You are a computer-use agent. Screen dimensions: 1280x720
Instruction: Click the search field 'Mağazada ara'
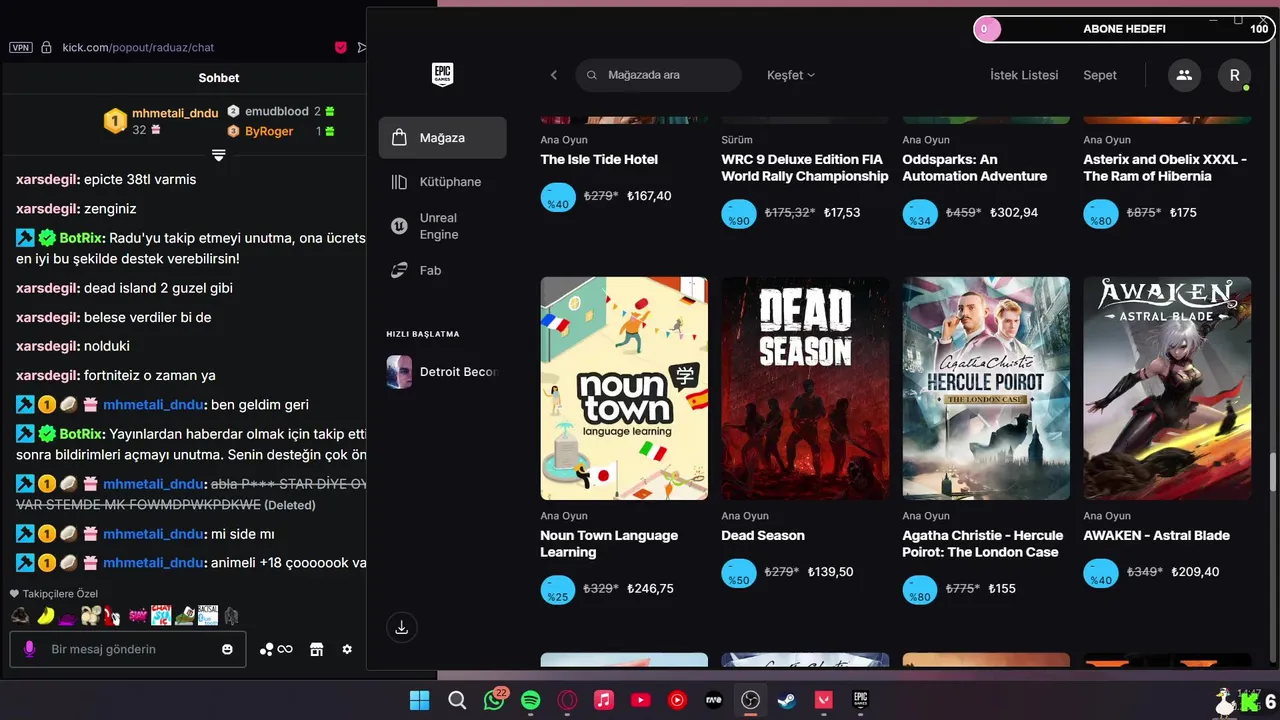coord(658,75)
